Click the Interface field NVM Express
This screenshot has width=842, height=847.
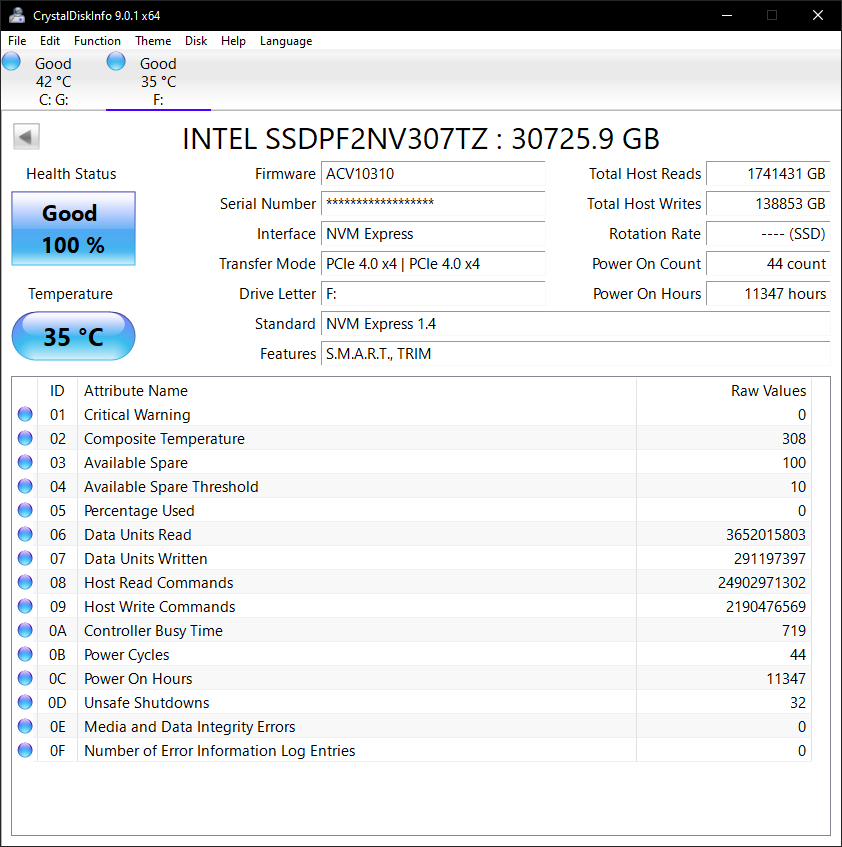(433, 234)
